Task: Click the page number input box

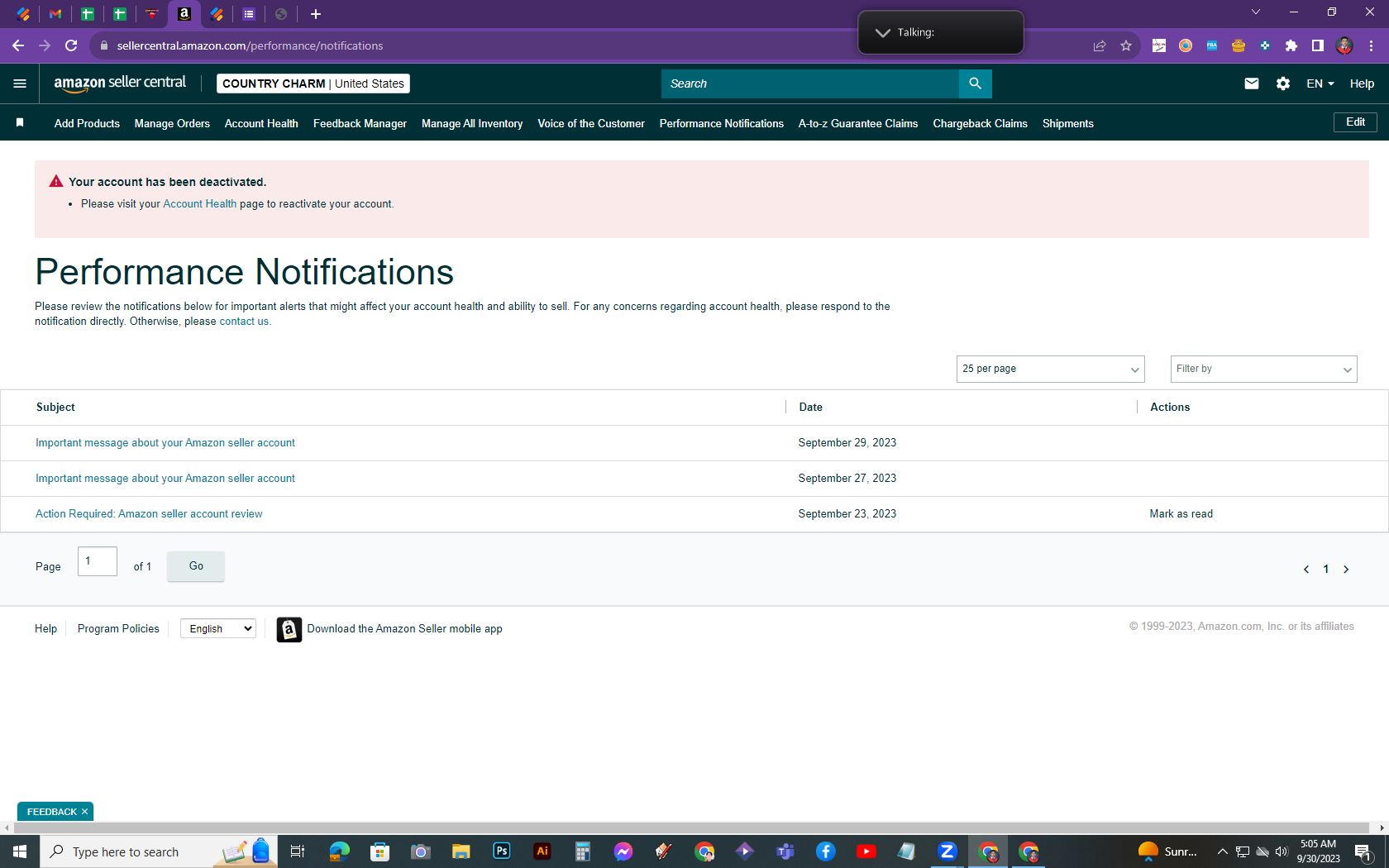Action: click(x=98, y=561)
